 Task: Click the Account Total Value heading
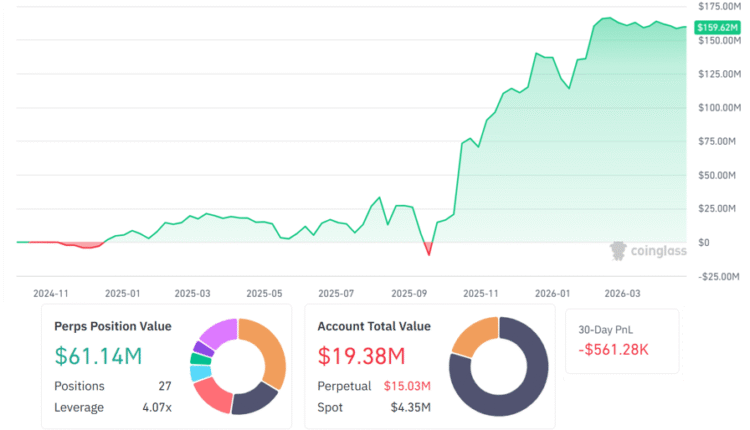pos(373,326)
